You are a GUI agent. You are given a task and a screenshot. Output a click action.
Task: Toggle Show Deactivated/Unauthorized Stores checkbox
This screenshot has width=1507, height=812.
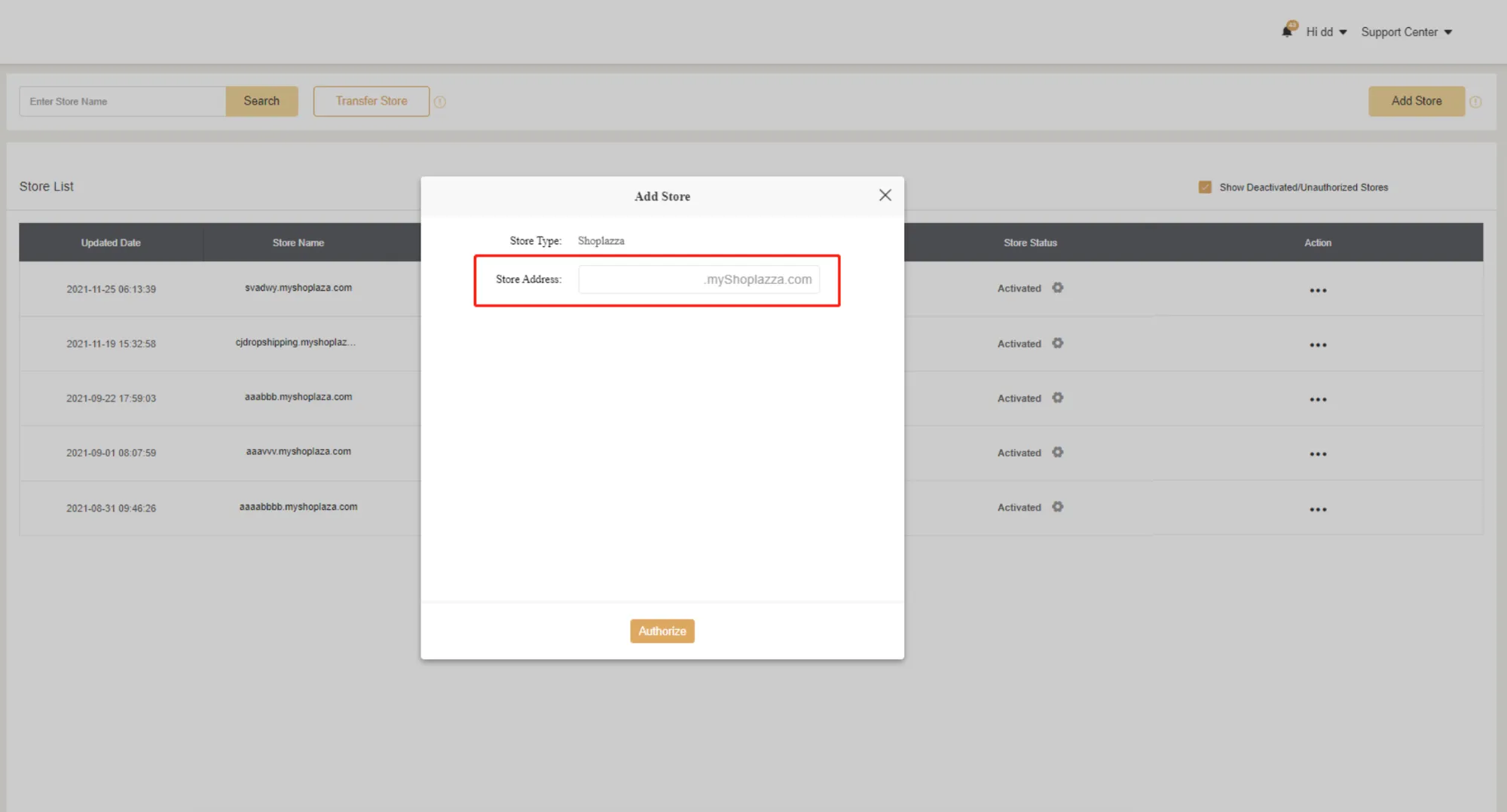pyautogui.click(x=1205, y=187)
